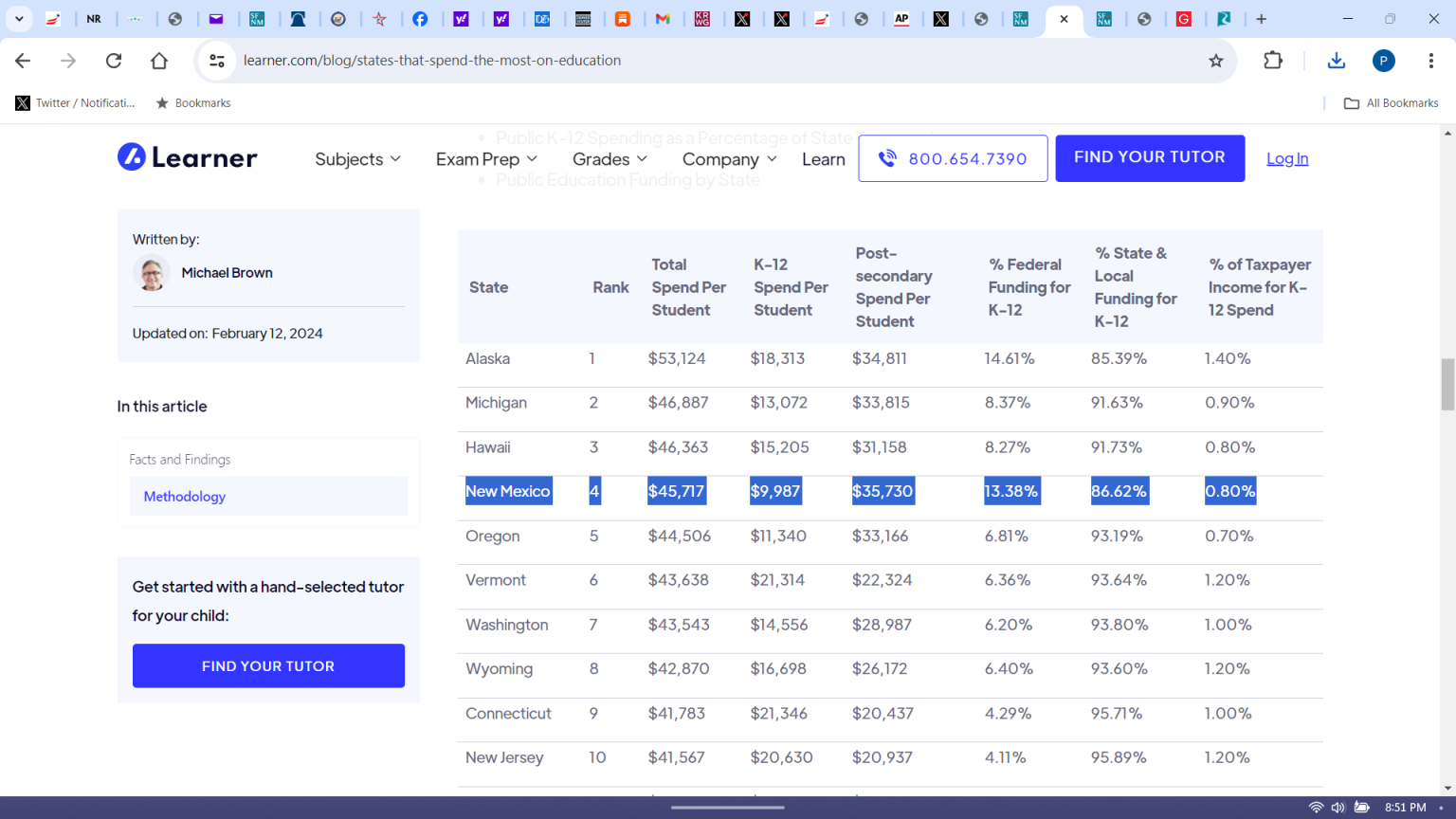This screenshot has width=1456, height=819.
Task: Open the Grades dropdown menu
Action: pos(610,159)
